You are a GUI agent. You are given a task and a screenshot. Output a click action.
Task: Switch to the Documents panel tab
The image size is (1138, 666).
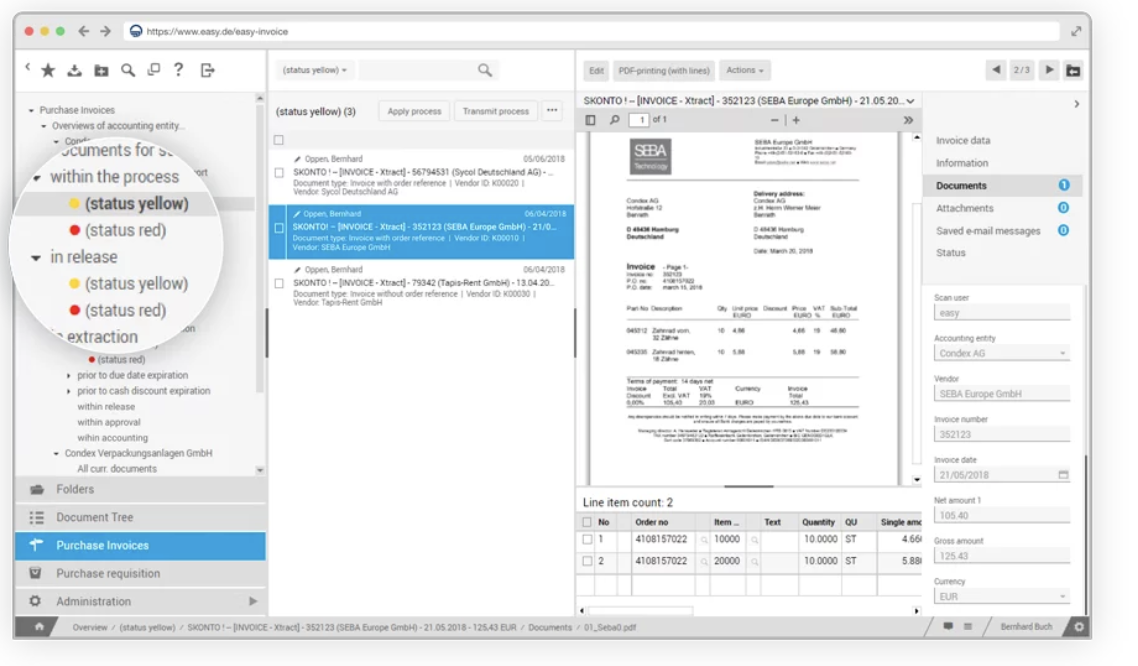click(964, 185)
